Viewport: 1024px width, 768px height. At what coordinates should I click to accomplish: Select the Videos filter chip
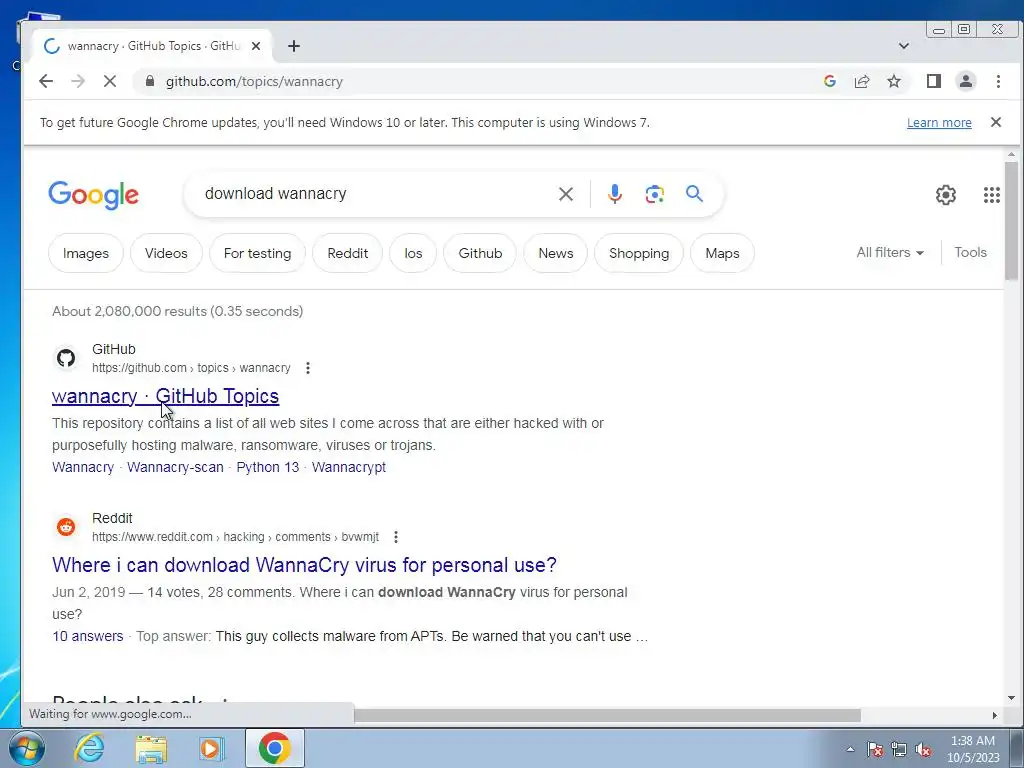coord(166,253)
